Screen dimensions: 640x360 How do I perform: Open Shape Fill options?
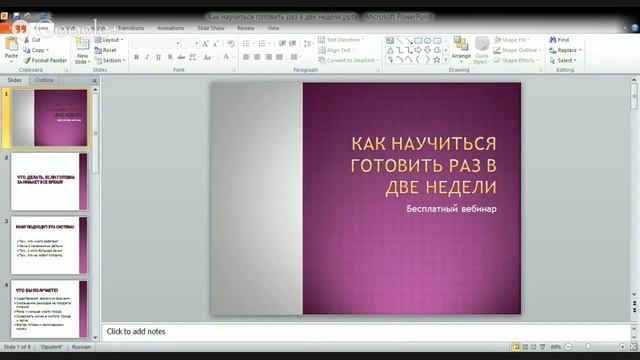coord(512,40)
